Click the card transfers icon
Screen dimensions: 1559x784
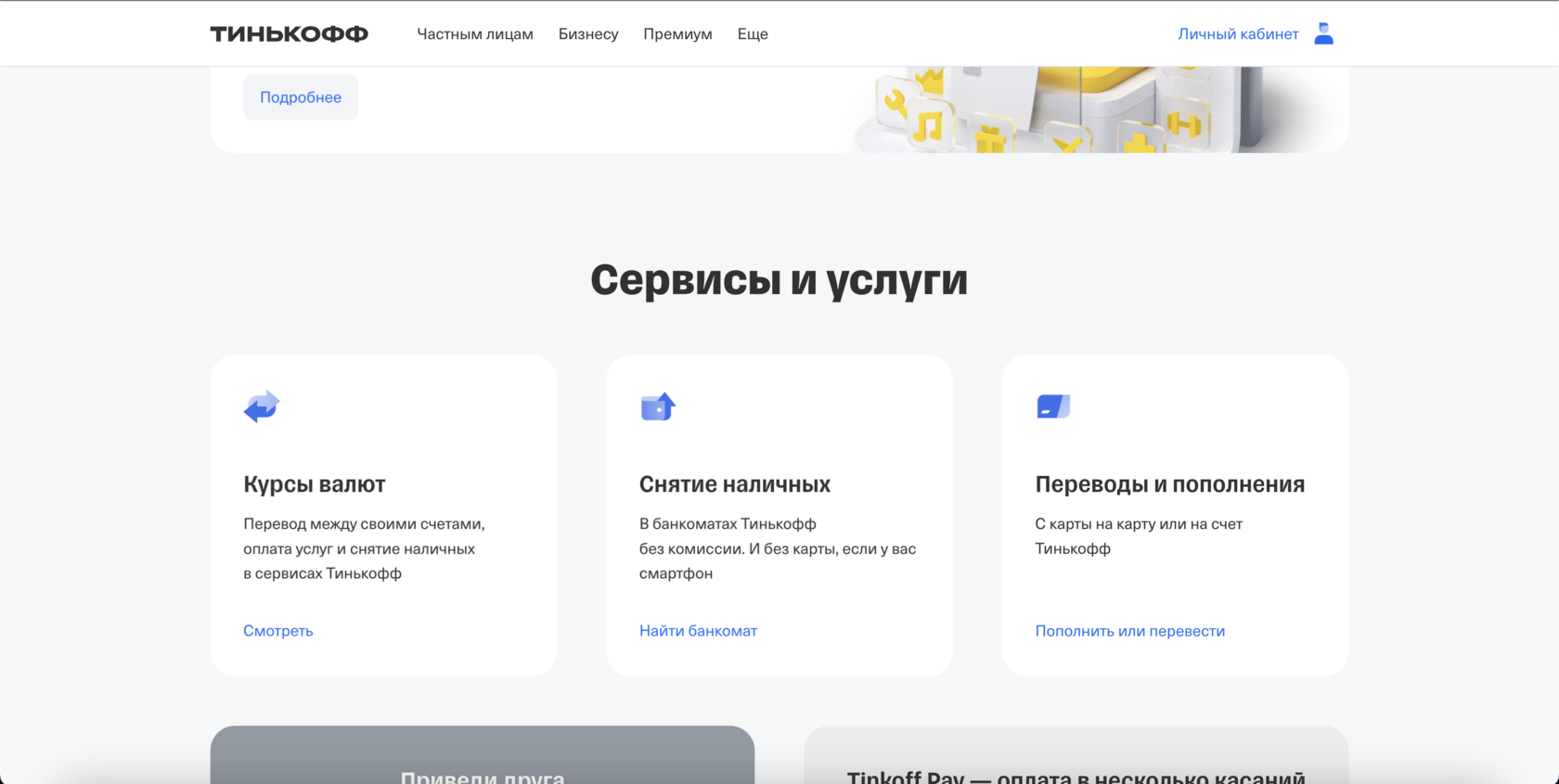click(x=1053, y=406)
